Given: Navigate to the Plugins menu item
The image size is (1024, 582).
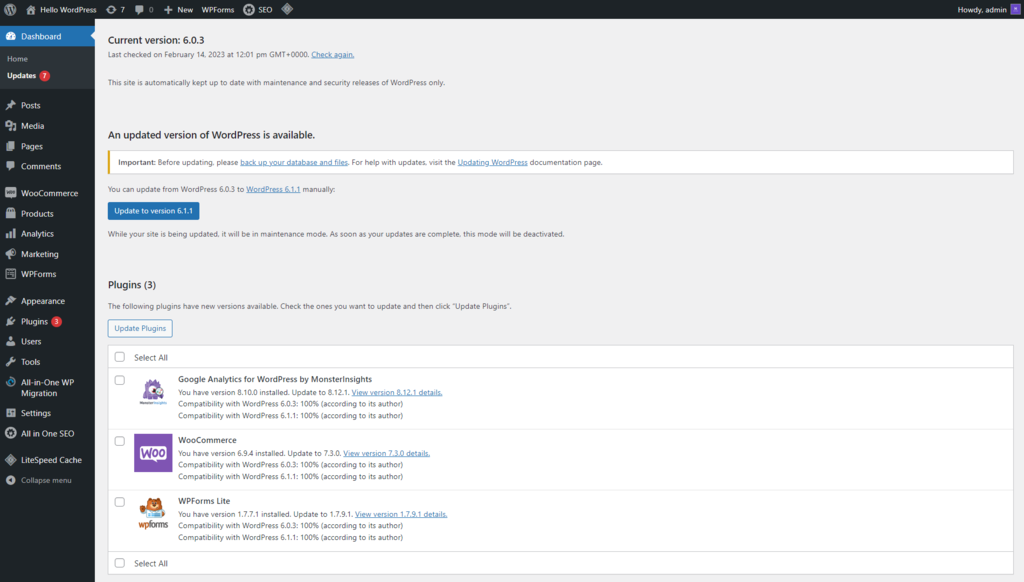Looking at the screenshot, I should [35, 320].
